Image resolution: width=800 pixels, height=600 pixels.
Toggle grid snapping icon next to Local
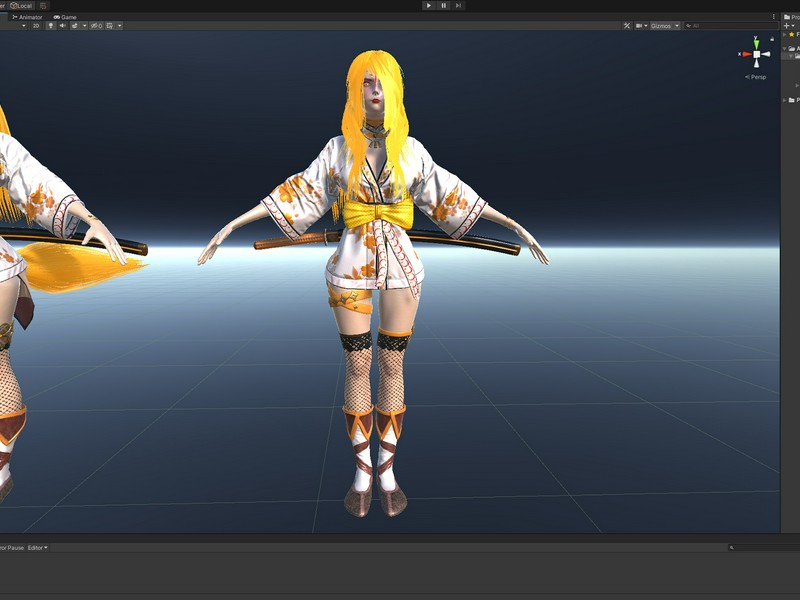[43, 6]
